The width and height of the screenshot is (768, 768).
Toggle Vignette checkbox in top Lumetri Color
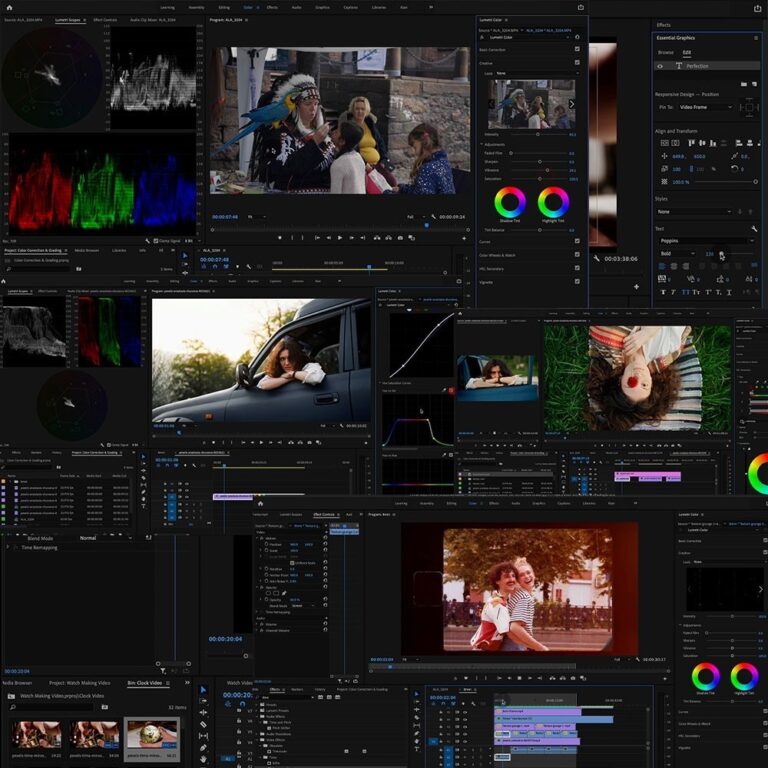click(577, 282)
